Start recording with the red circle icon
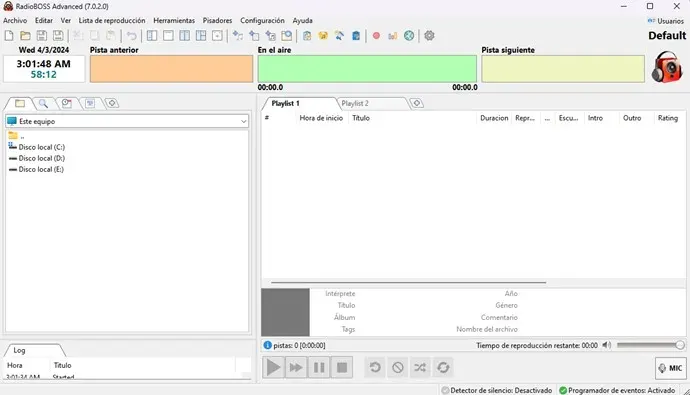This screenshot has width=690, height=395. pyautogui.click(x=376, y=36)
